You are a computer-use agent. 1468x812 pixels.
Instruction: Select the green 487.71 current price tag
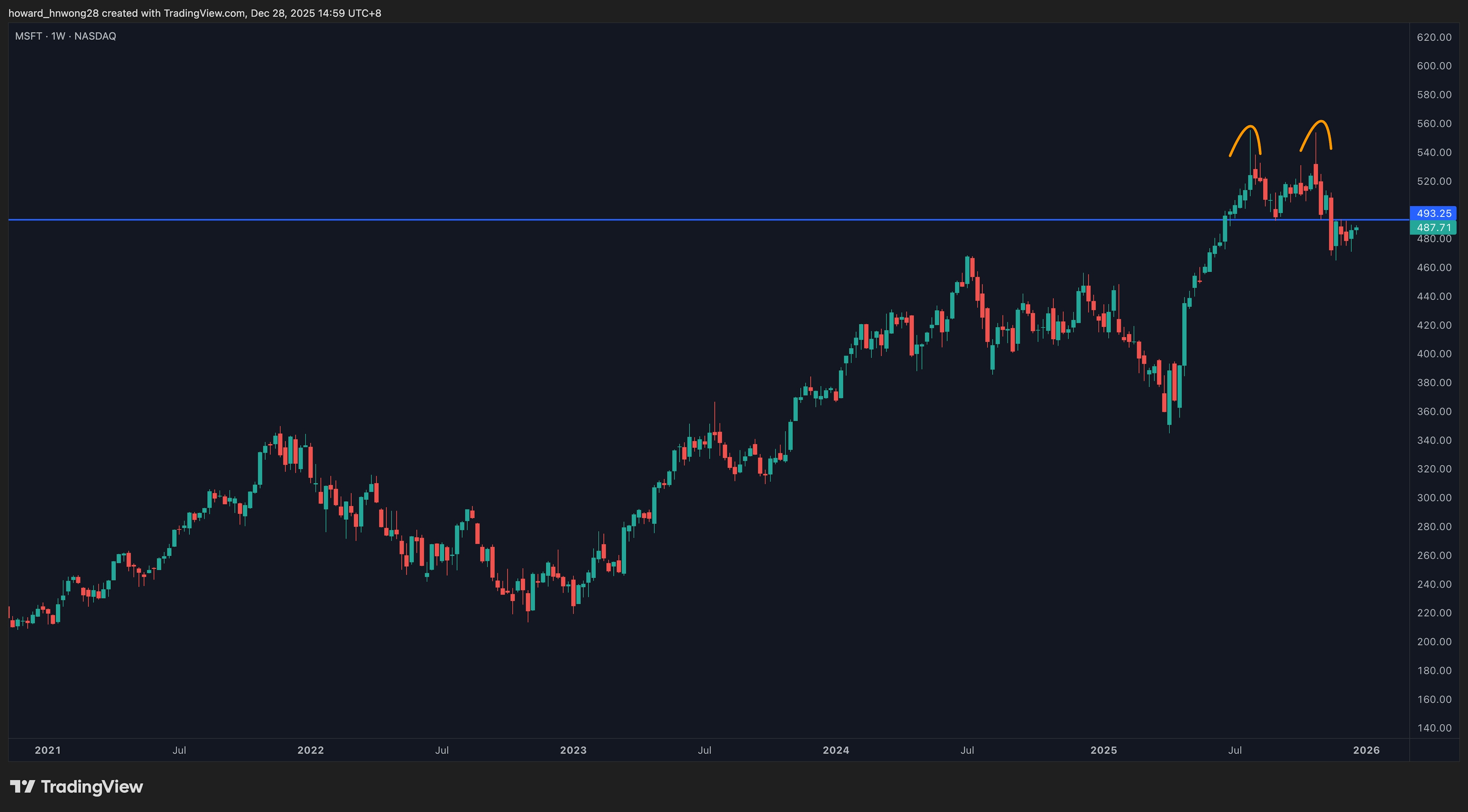[1433, 227]
